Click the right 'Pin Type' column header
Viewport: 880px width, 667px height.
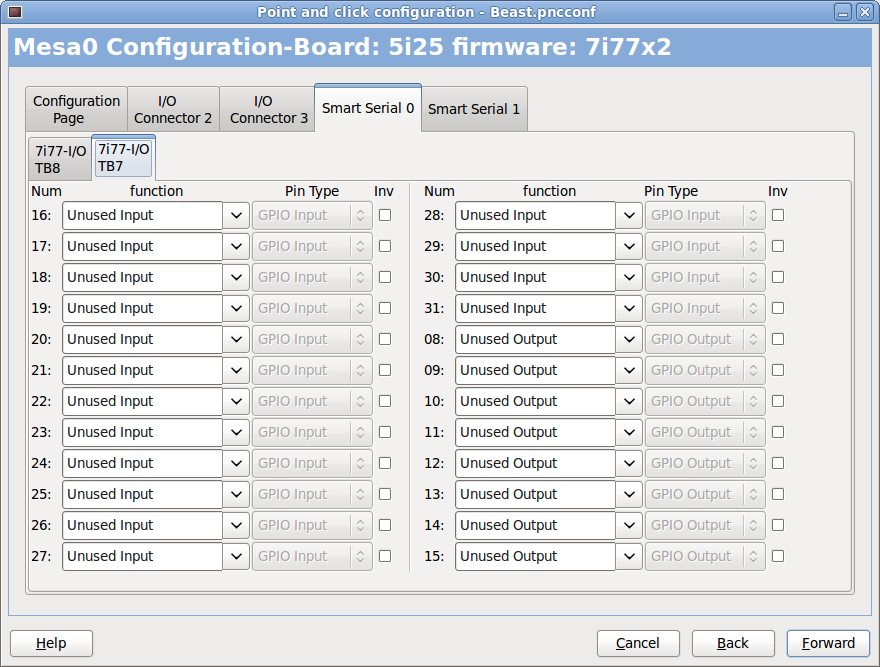click(x=671, y=191)
